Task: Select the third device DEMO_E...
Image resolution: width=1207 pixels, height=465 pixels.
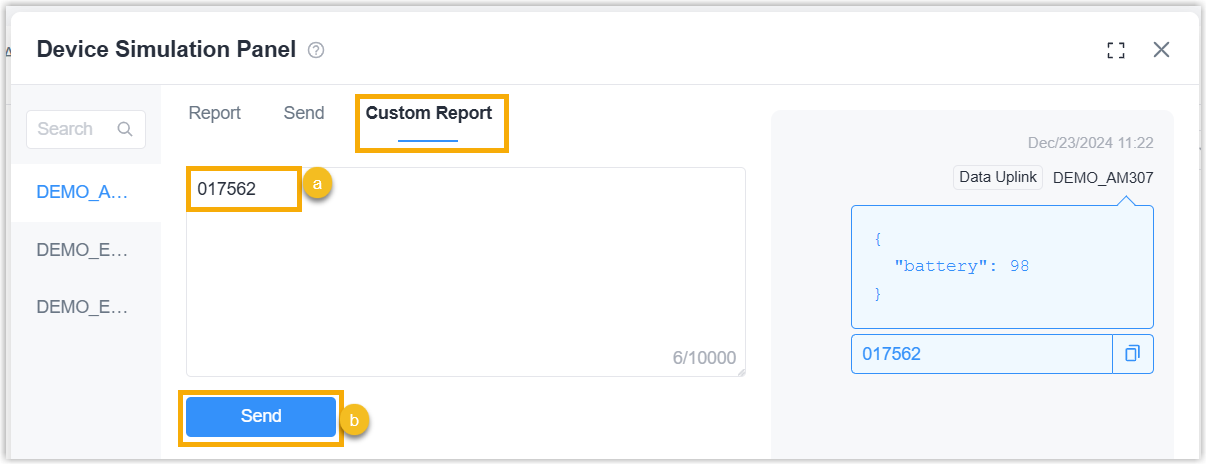Action: [x=82, y=307]
